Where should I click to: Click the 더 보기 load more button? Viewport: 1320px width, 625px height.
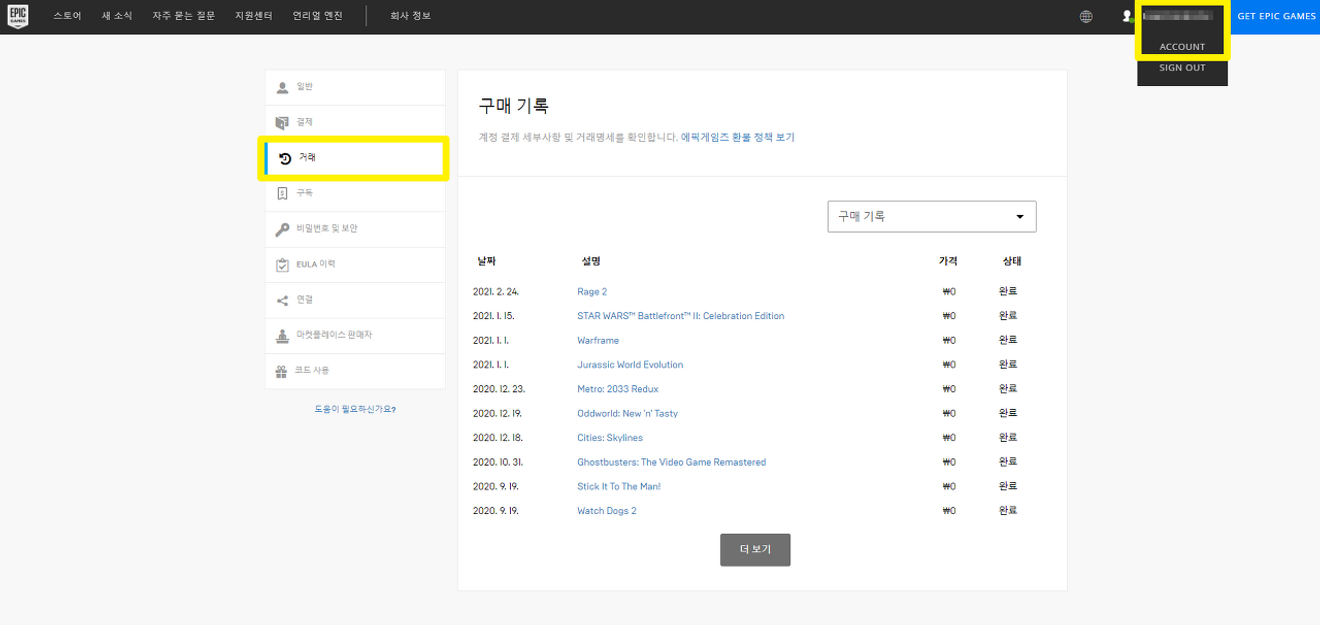(x=755, y=550)
